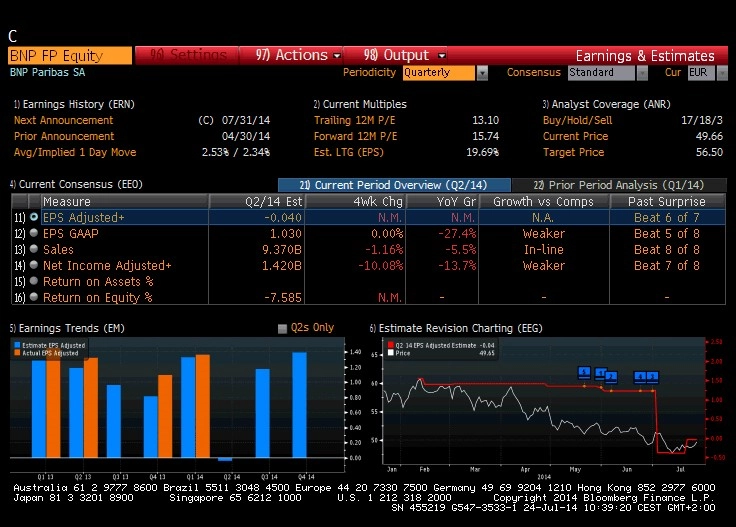
Task: Click the Earnings & Estimates title label
Action: 645,55
